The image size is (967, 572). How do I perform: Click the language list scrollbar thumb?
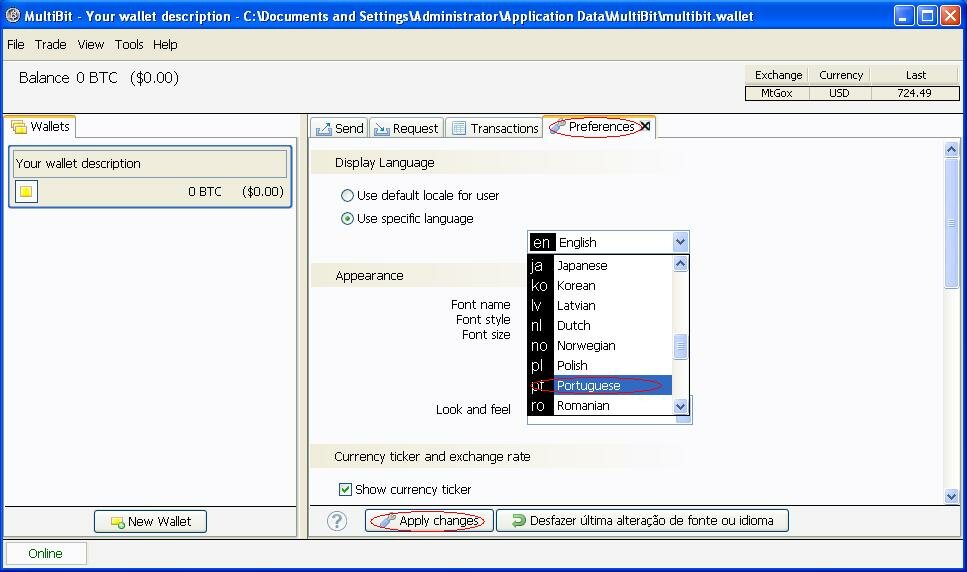[680, 346]
